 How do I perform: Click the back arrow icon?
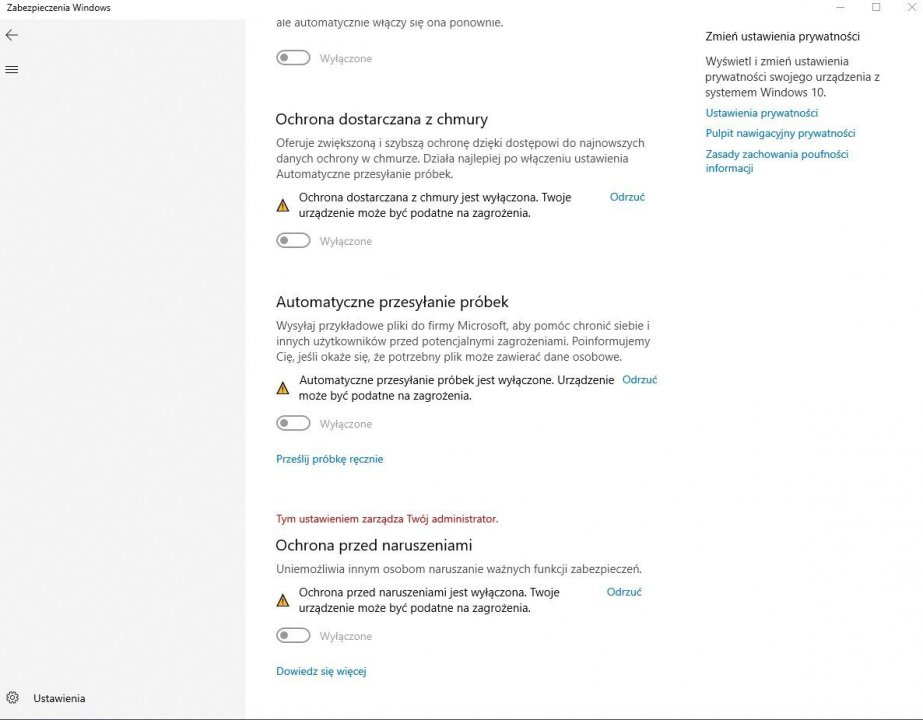12,35
